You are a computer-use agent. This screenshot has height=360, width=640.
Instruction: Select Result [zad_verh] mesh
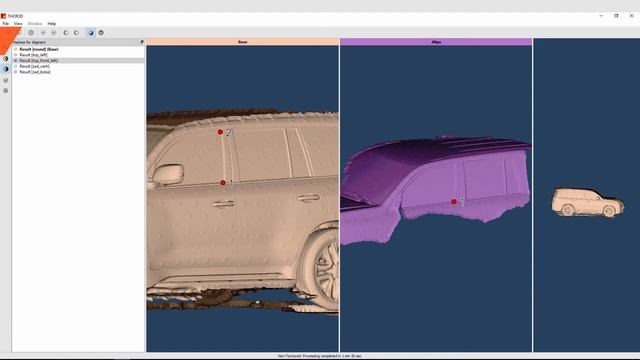pos(34,66)
